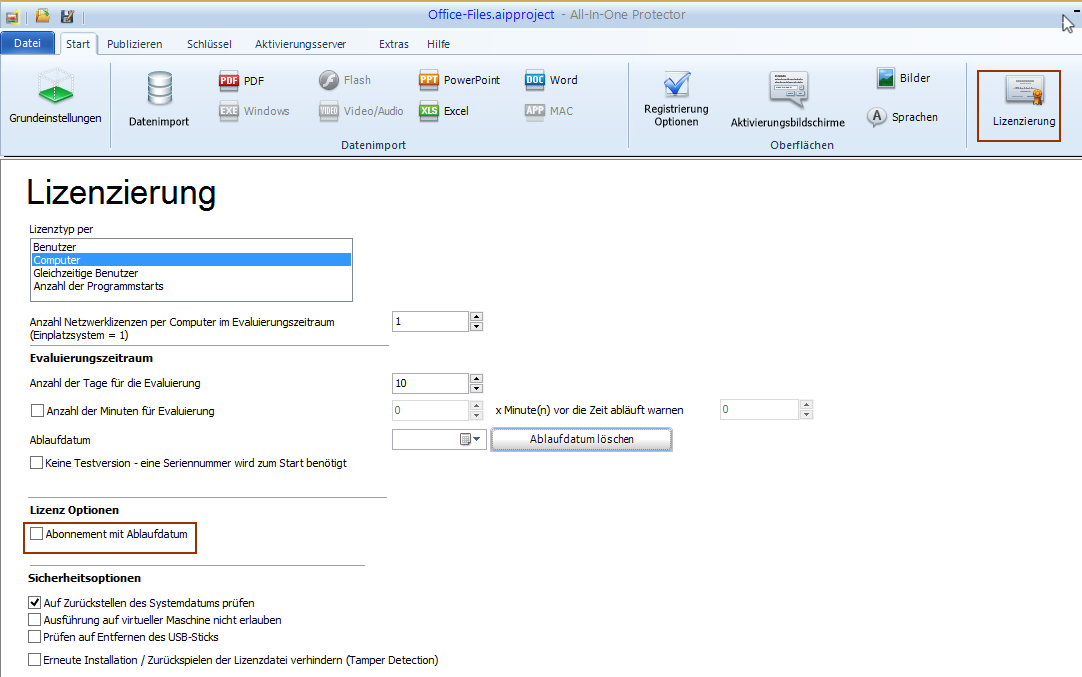Open the Ablaufdatum date picker dropdown
The width and height of the screenshot is (1082, 677).
(476, 439)
